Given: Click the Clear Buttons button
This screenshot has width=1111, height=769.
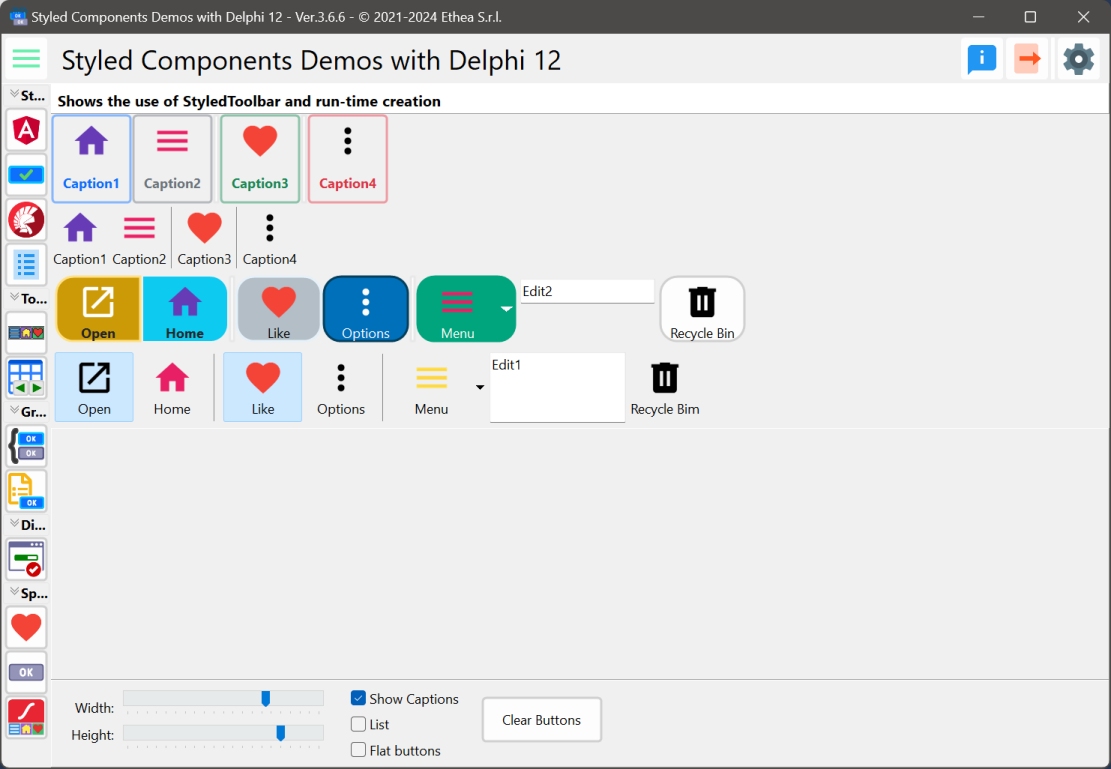Looking at the screenshot, I should coord(541,720).
